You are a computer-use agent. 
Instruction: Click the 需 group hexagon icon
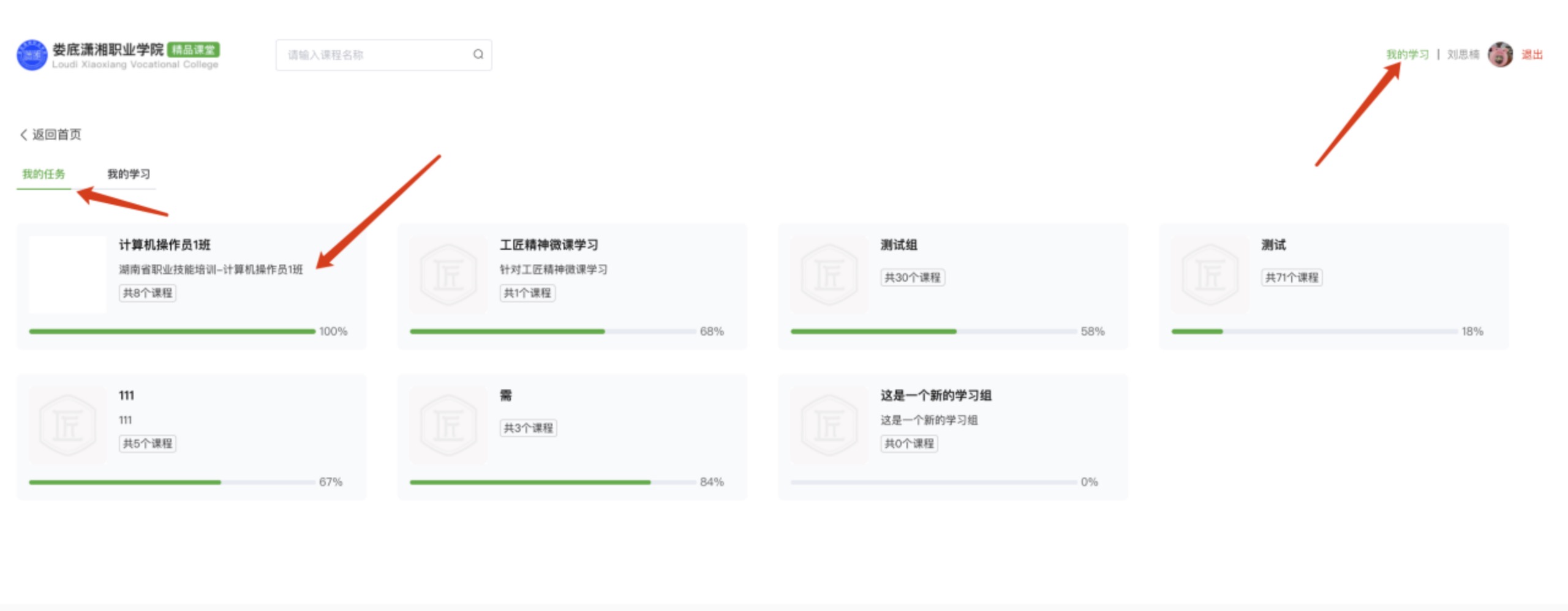click(x=449, y=425)
